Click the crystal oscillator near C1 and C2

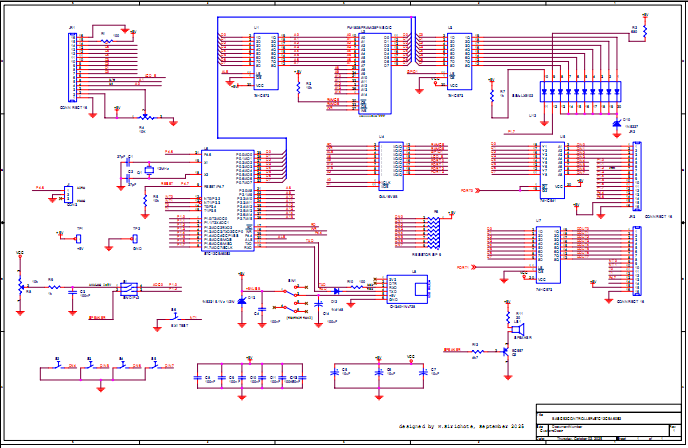point(148,171)
